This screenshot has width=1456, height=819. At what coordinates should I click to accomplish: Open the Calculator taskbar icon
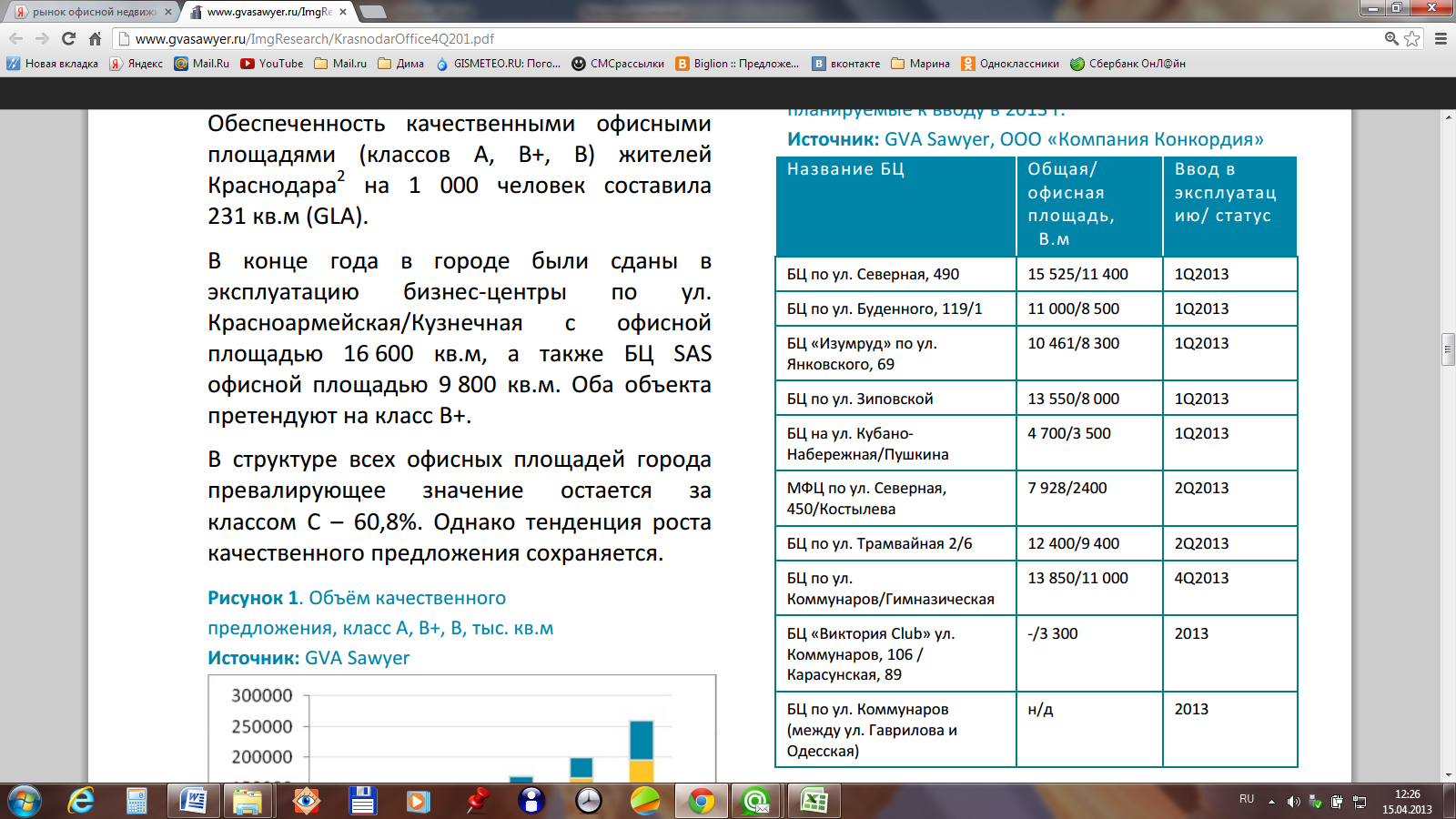click(x=136, y=802)
